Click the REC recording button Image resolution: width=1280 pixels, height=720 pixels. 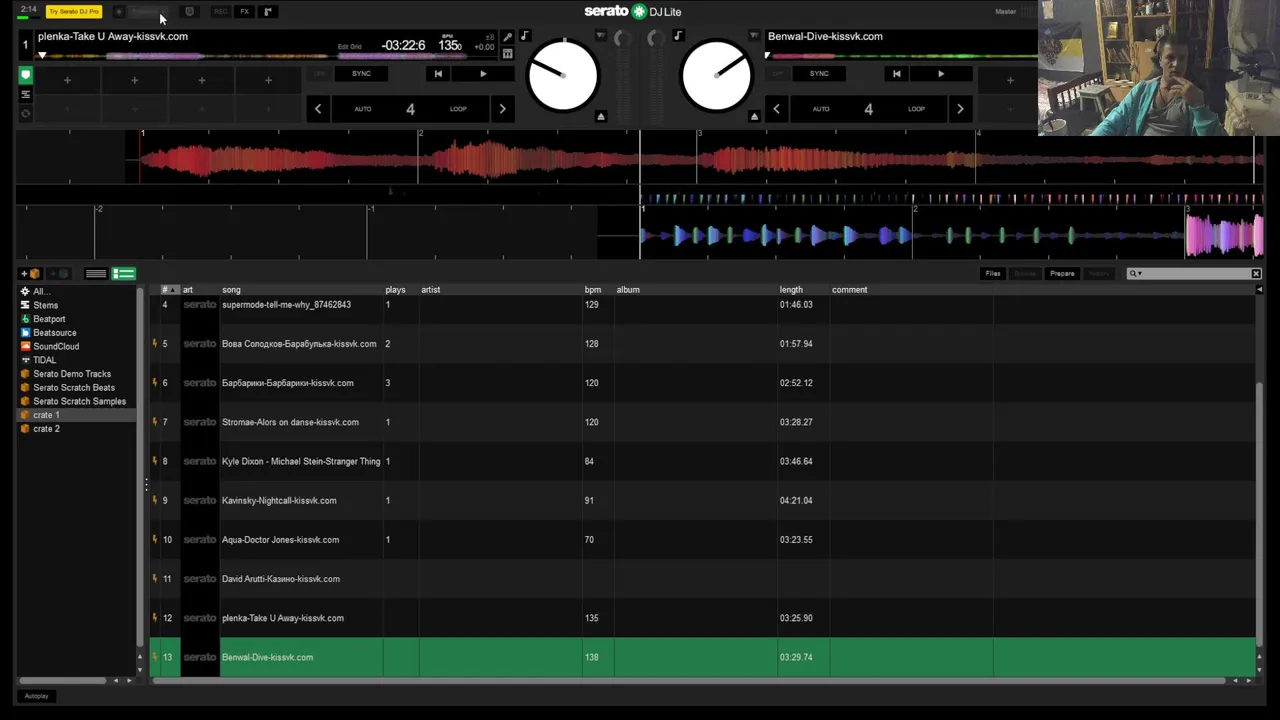tap(221, 12)
